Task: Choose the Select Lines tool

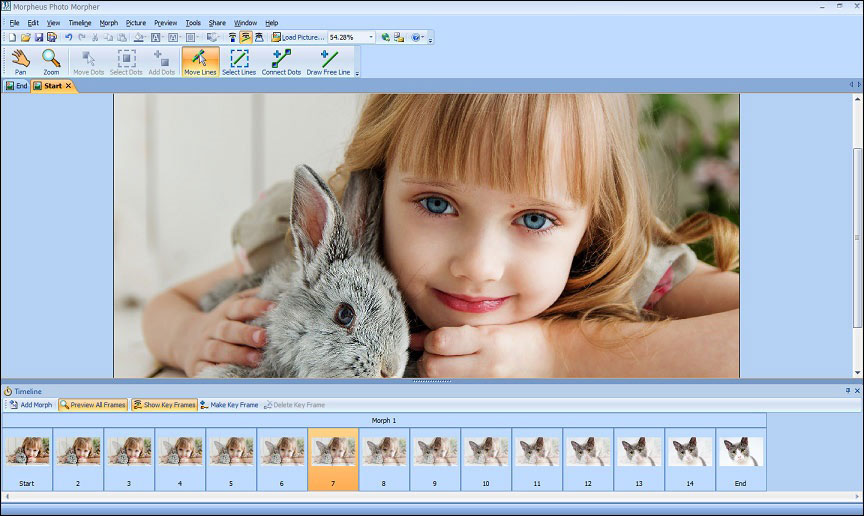Action: (x=239, y=61)
